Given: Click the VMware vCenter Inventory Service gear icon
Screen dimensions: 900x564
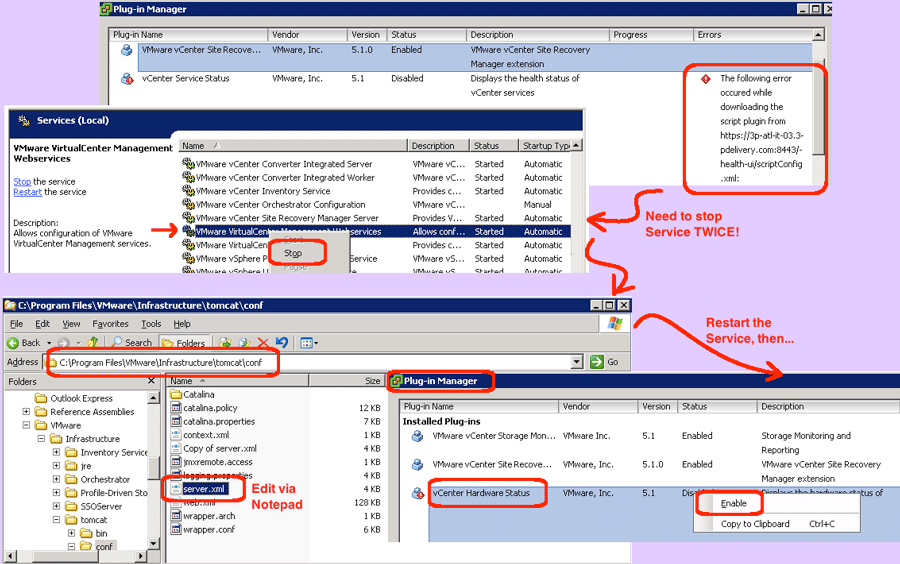Looking at the screenshot, I should 188,190.
